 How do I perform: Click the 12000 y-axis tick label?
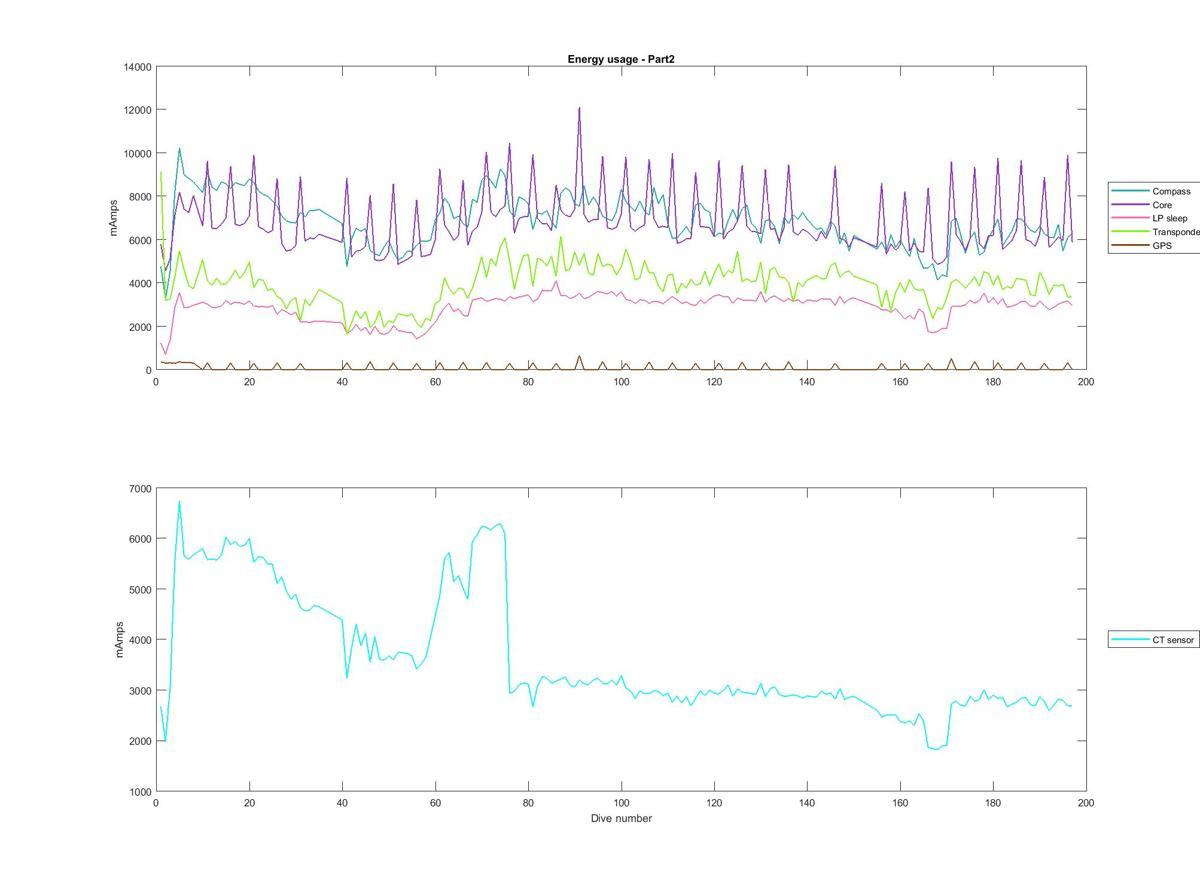click(x=137, y=110)
